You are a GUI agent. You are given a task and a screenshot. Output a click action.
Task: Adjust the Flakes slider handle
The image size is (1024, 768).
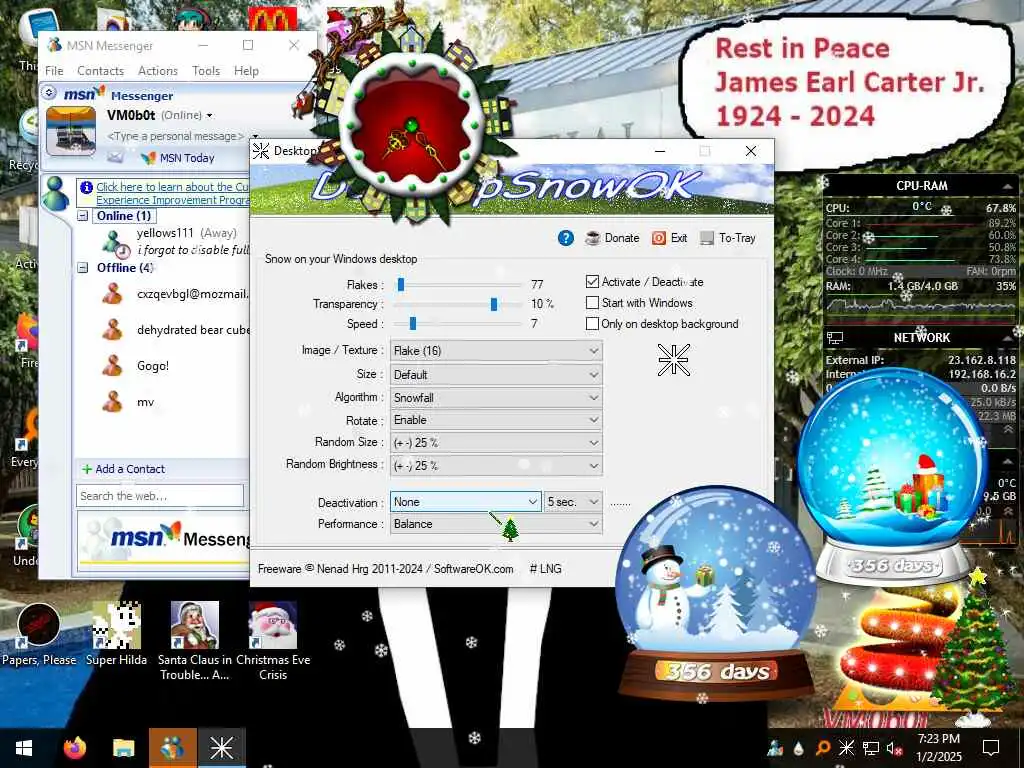(401, 285)
